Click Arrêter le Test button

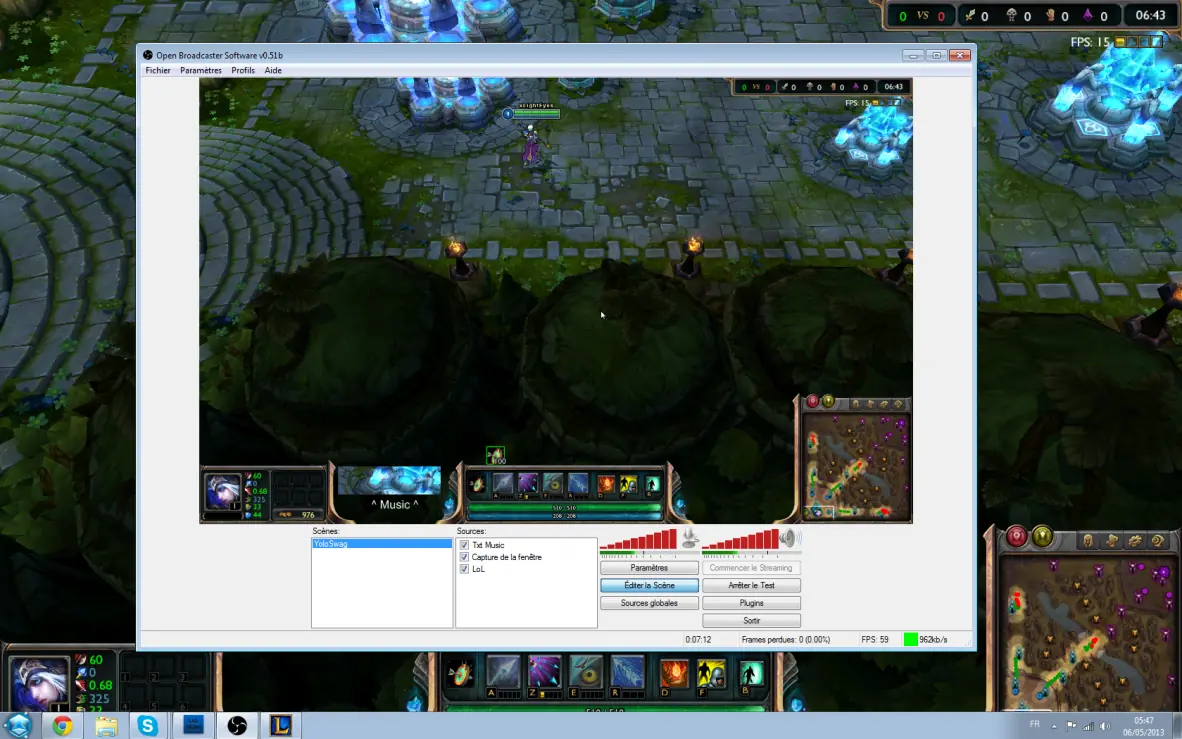751,585
